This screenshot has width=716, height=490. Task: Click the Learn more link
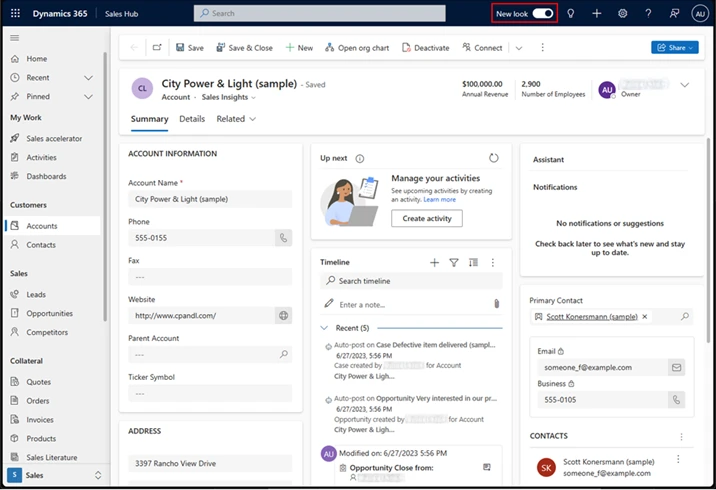(x=439, y=200)
